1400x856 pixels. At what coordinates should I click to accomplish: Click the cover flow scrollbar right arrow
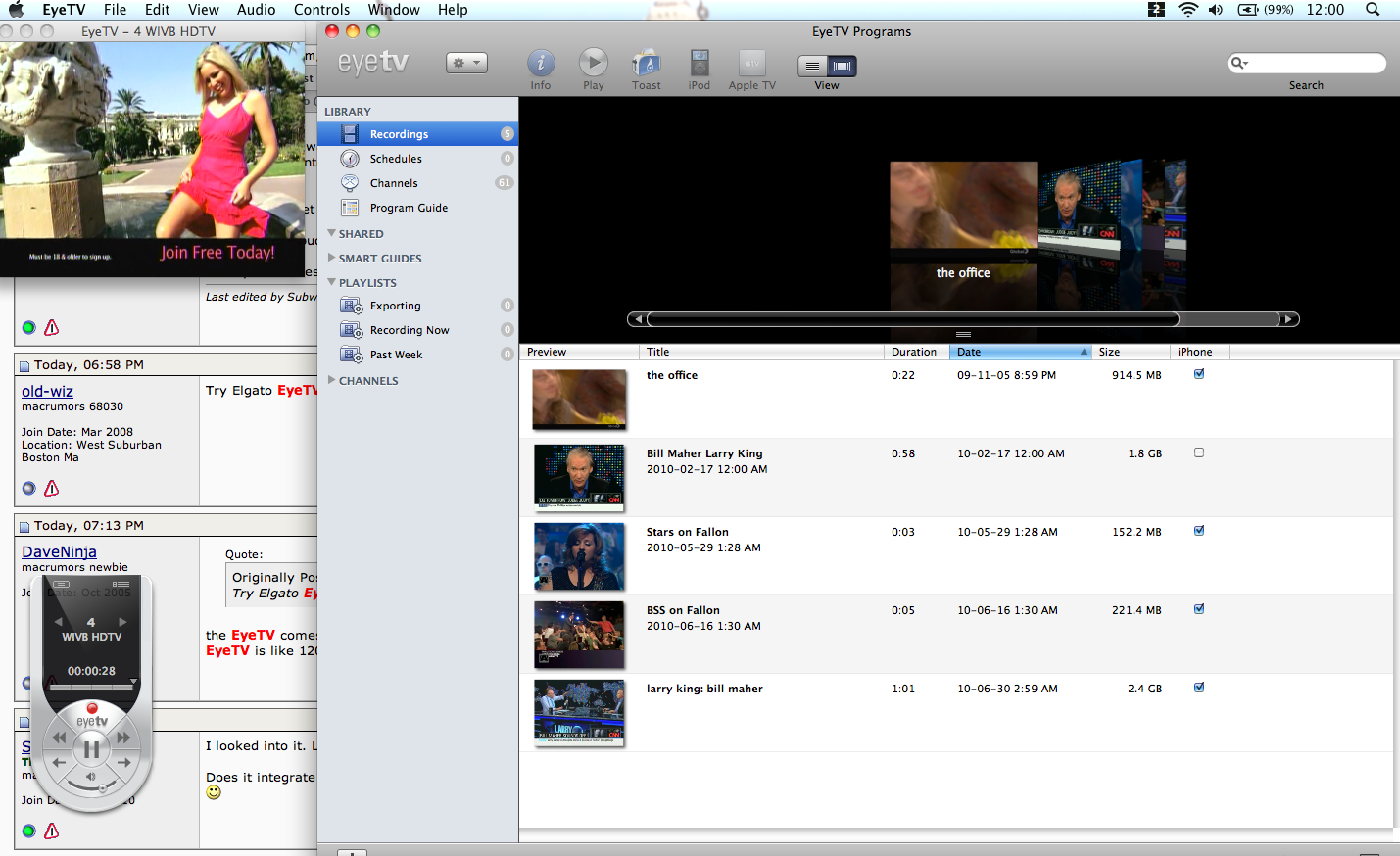point(1289,319)
